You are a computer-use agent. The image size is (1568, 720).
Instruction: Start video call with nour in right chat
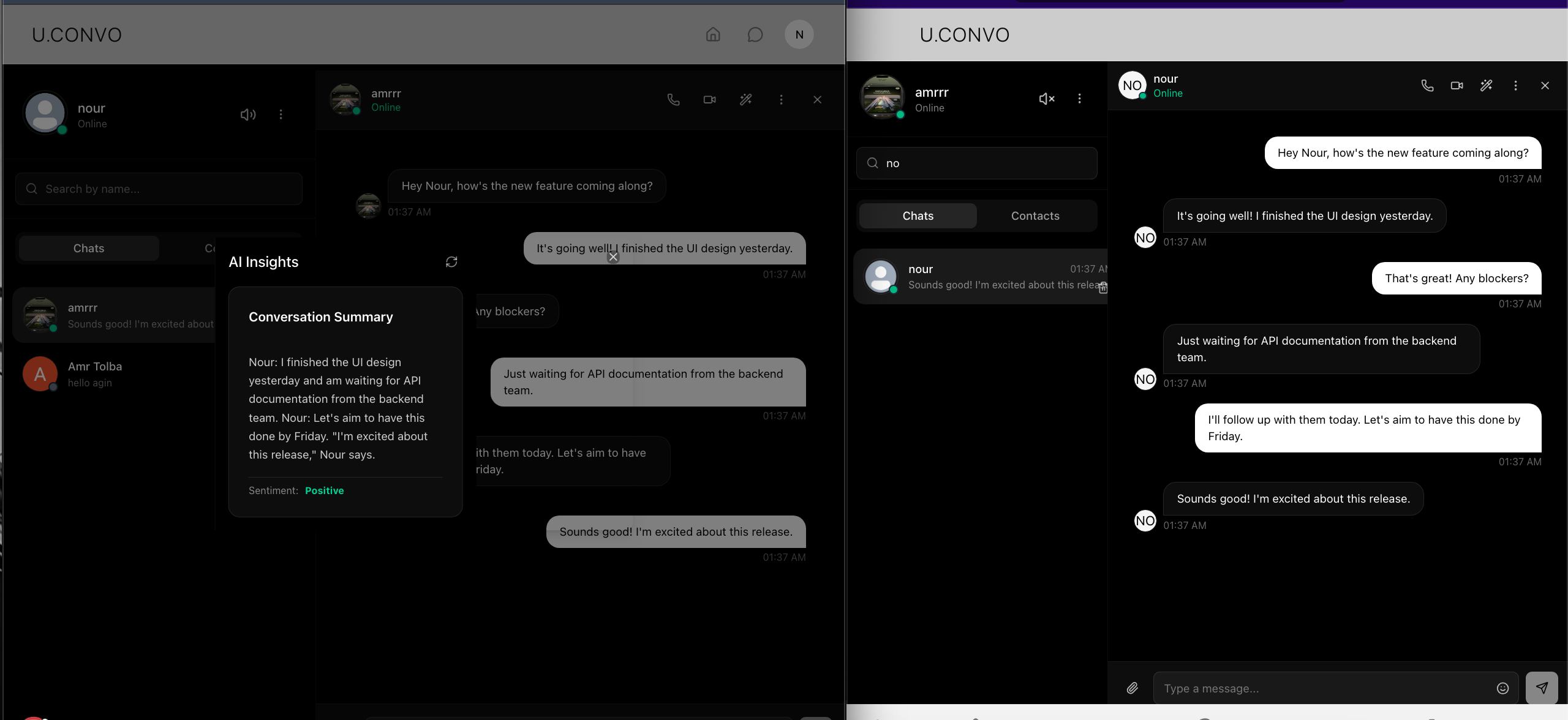pyautogui.click(x=1457, y=86)
